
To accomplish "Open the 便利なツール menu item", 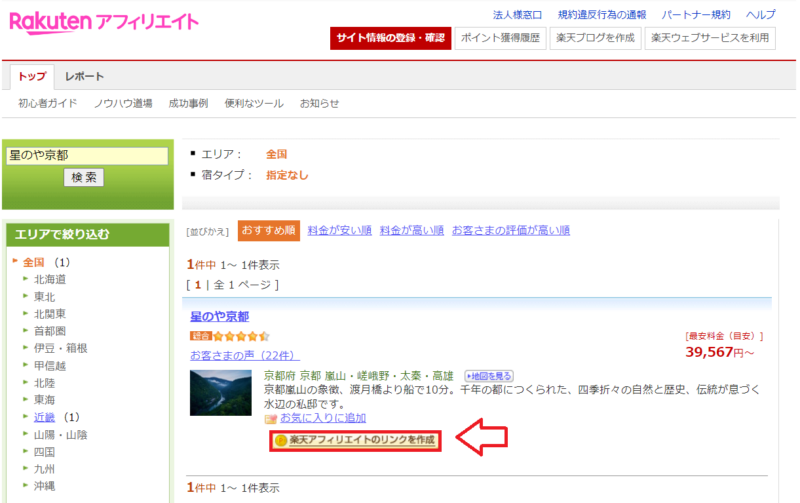I will (256, 104).
